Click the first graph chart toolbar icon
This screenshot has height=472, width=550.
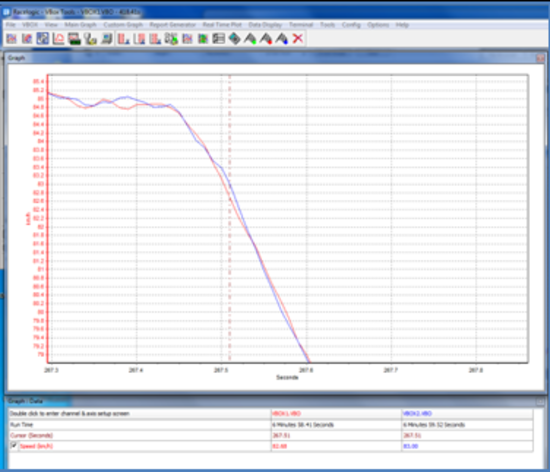11,38
